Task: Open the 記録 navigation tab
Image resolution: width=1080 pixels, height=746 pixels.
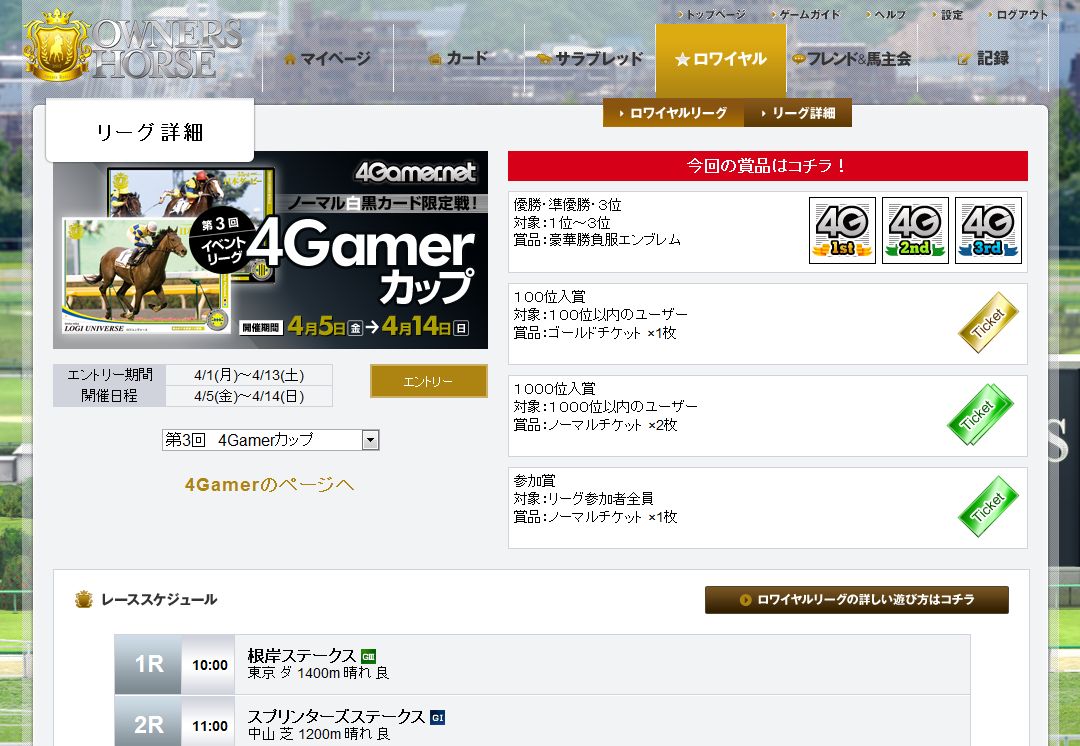Action: click(x=983, y=59)
